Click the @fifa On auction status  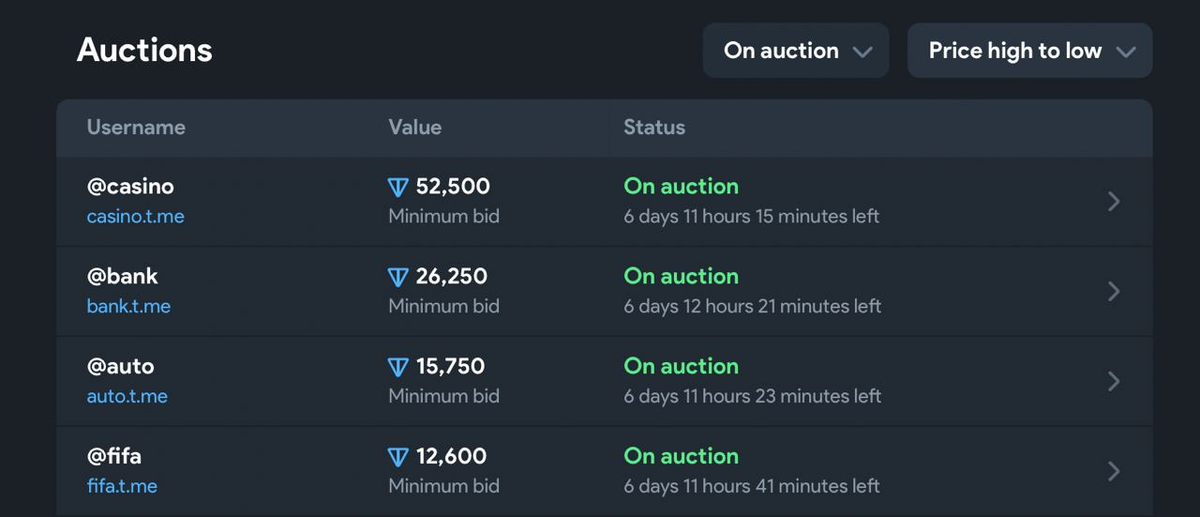pyautogui.click(x=681, y=456)
